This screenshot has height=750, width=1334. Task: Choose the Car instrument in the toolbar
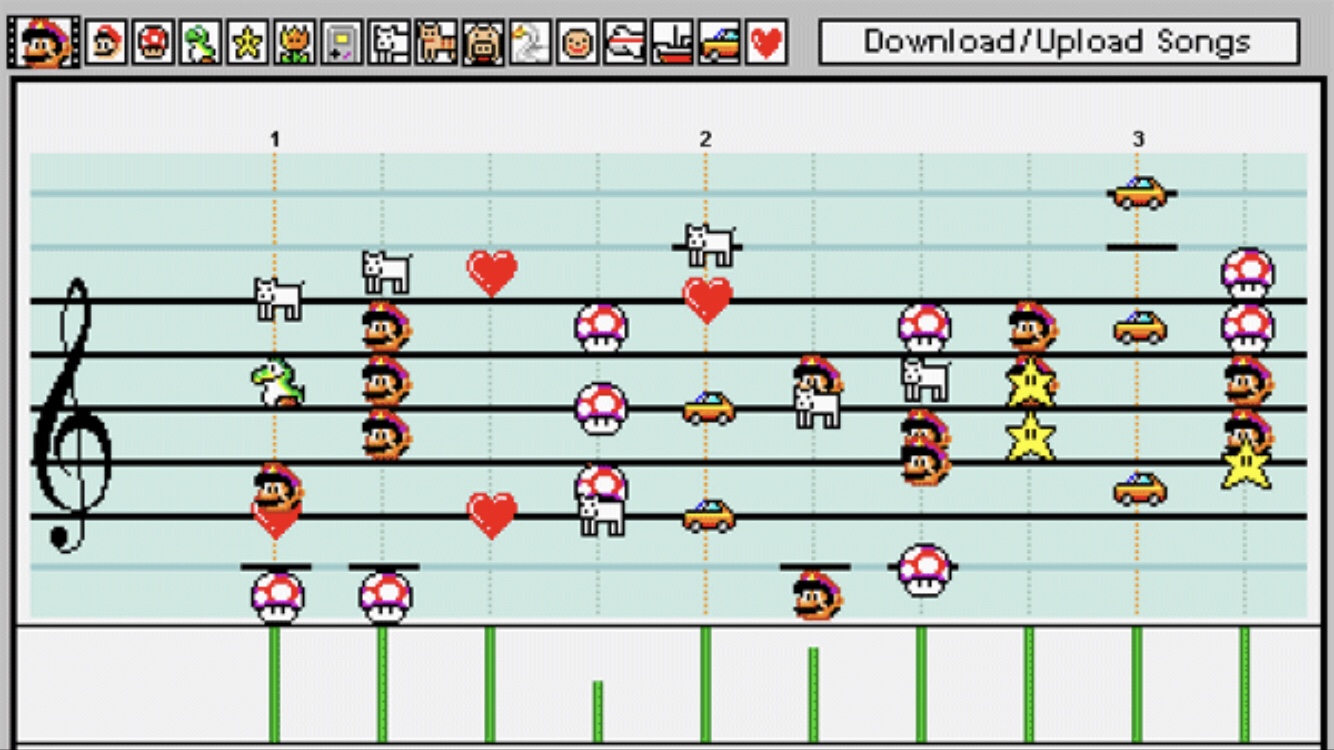719,43
